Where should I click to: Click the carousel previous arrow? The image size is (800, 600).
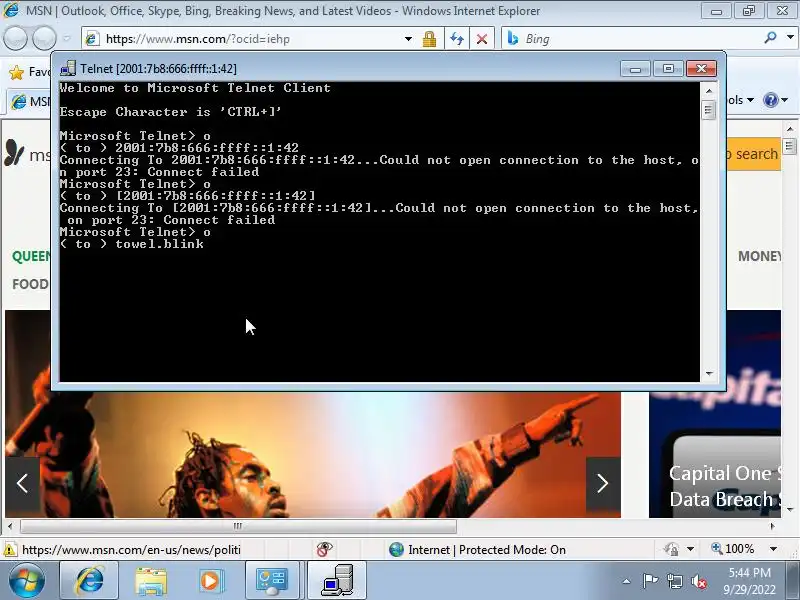(x=22, y=483)
